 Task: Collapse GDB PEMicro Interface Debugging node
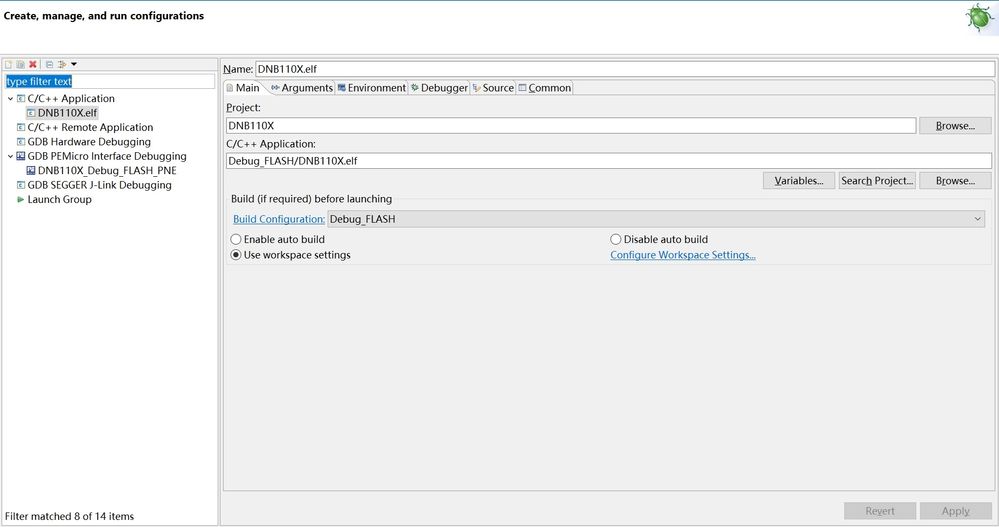pyautogui.click(x=10, y=157)
